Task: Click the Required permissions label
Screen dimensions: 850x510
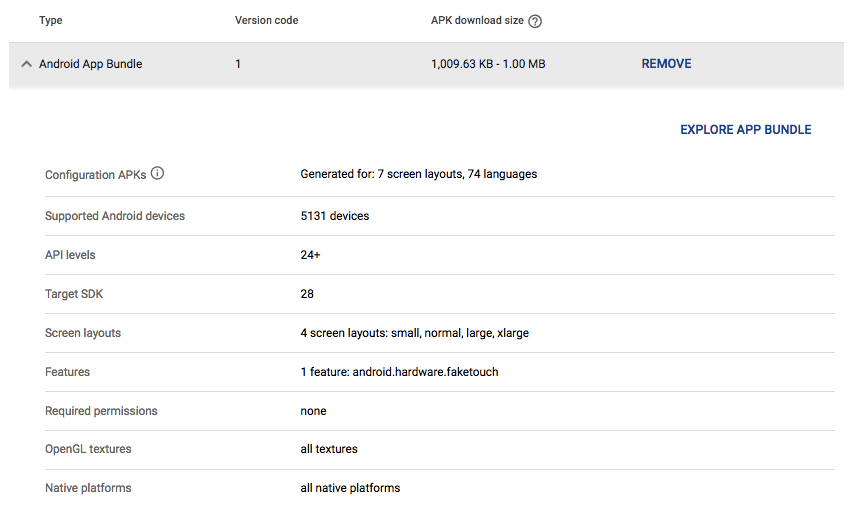Action: [101, 411]
